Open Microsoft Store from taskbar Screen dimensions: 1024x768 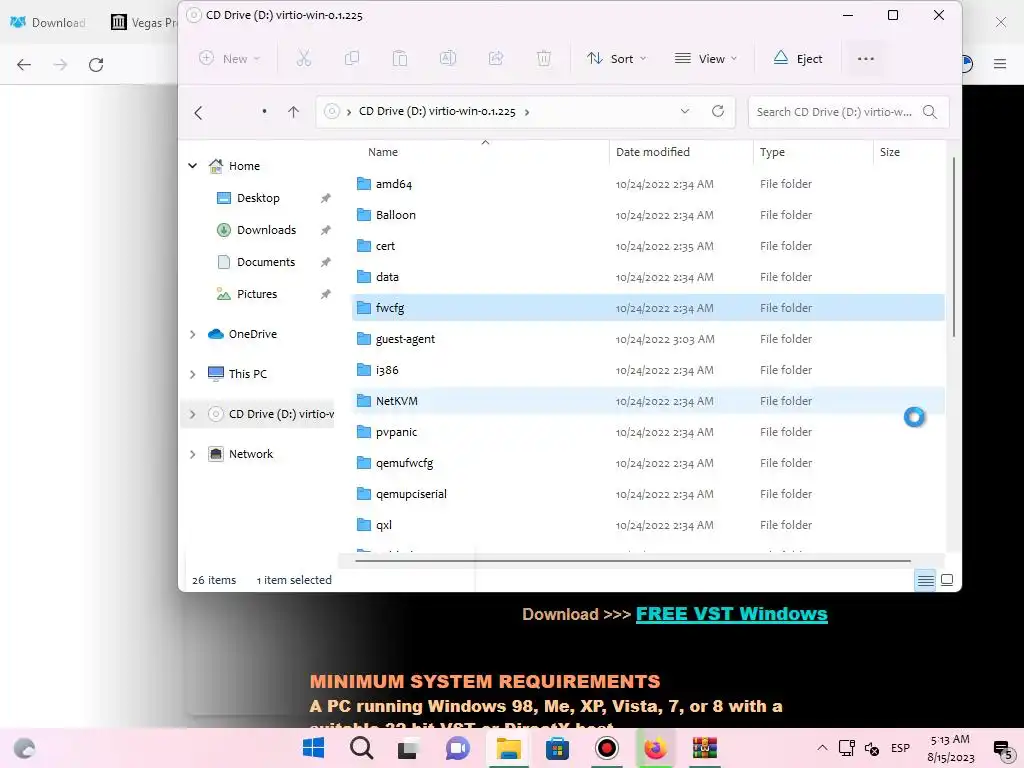point(557,748)
